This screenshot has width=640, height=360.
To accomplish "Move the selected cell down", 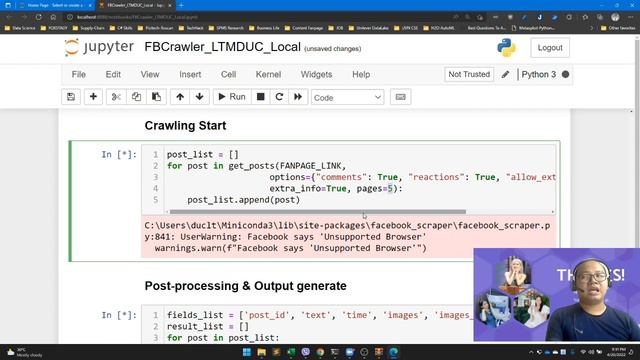I will click(200, 97).
